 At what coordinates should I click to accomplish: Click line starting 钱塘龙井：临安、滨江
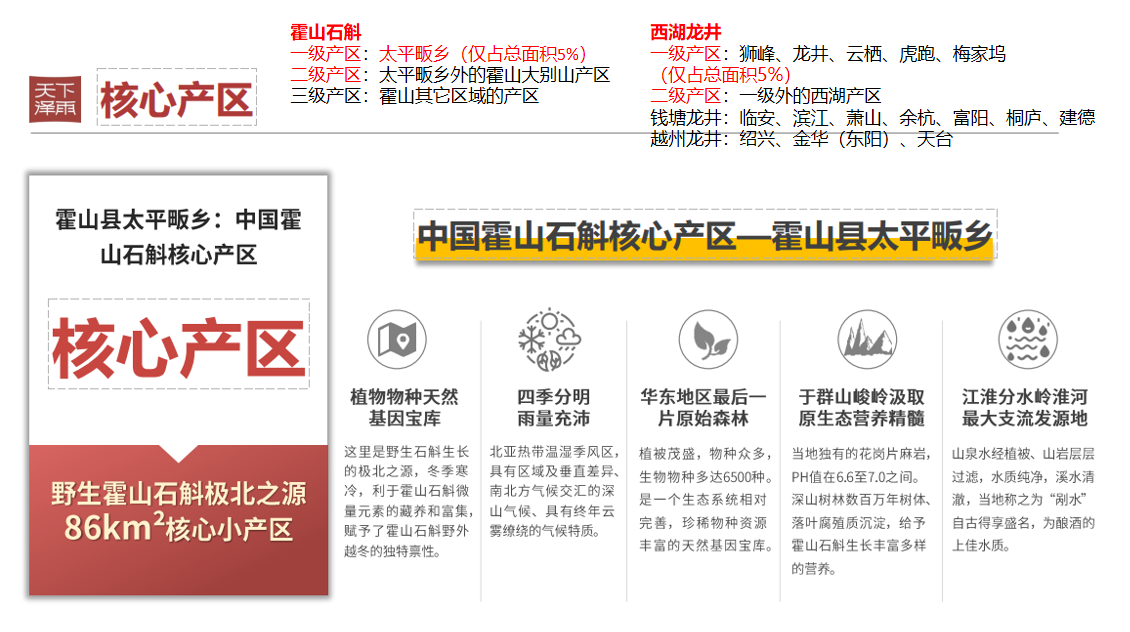(x=873, y=117)
